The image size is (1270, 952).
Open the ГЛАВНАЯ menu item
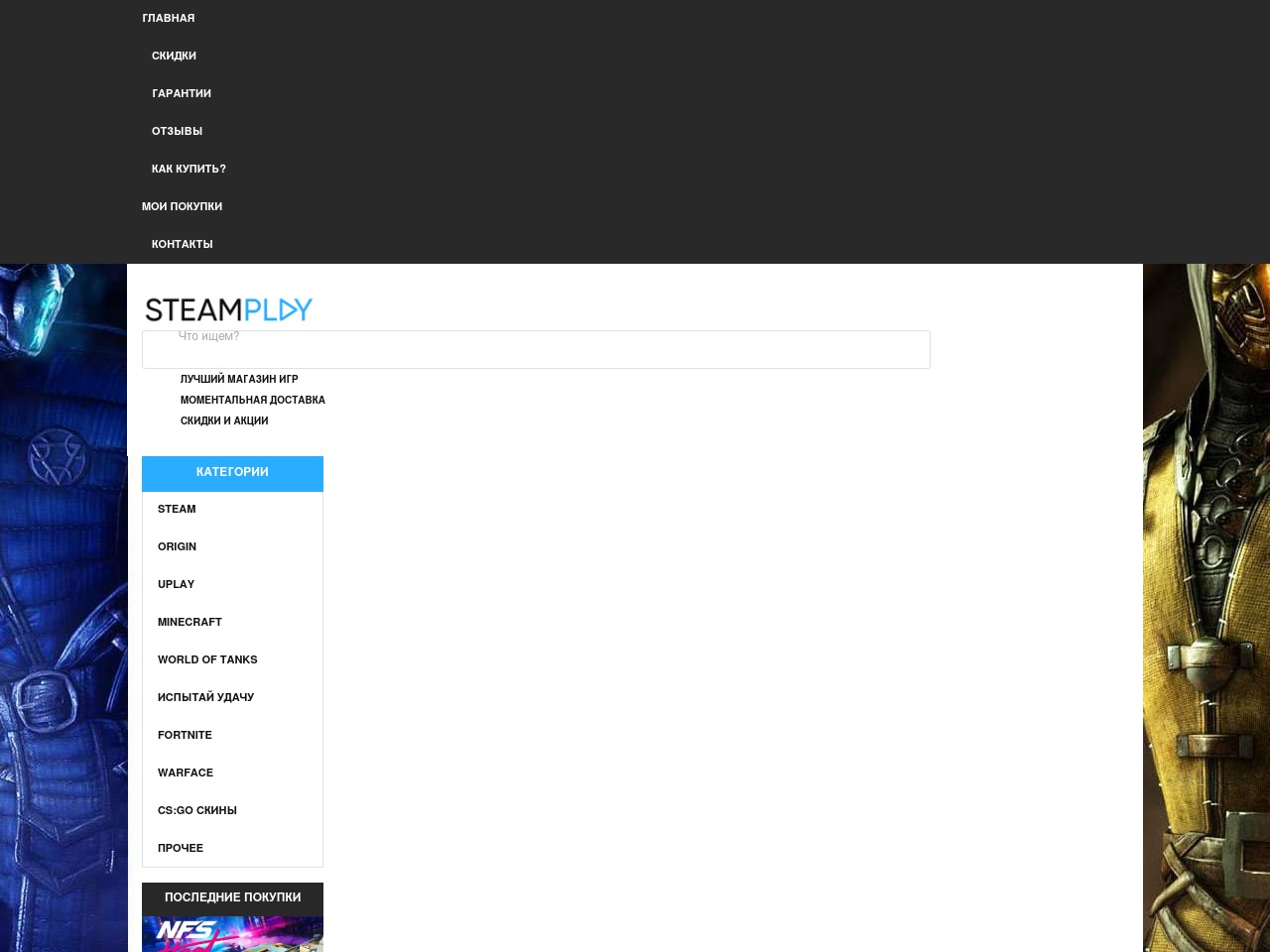tap(169, 19)
